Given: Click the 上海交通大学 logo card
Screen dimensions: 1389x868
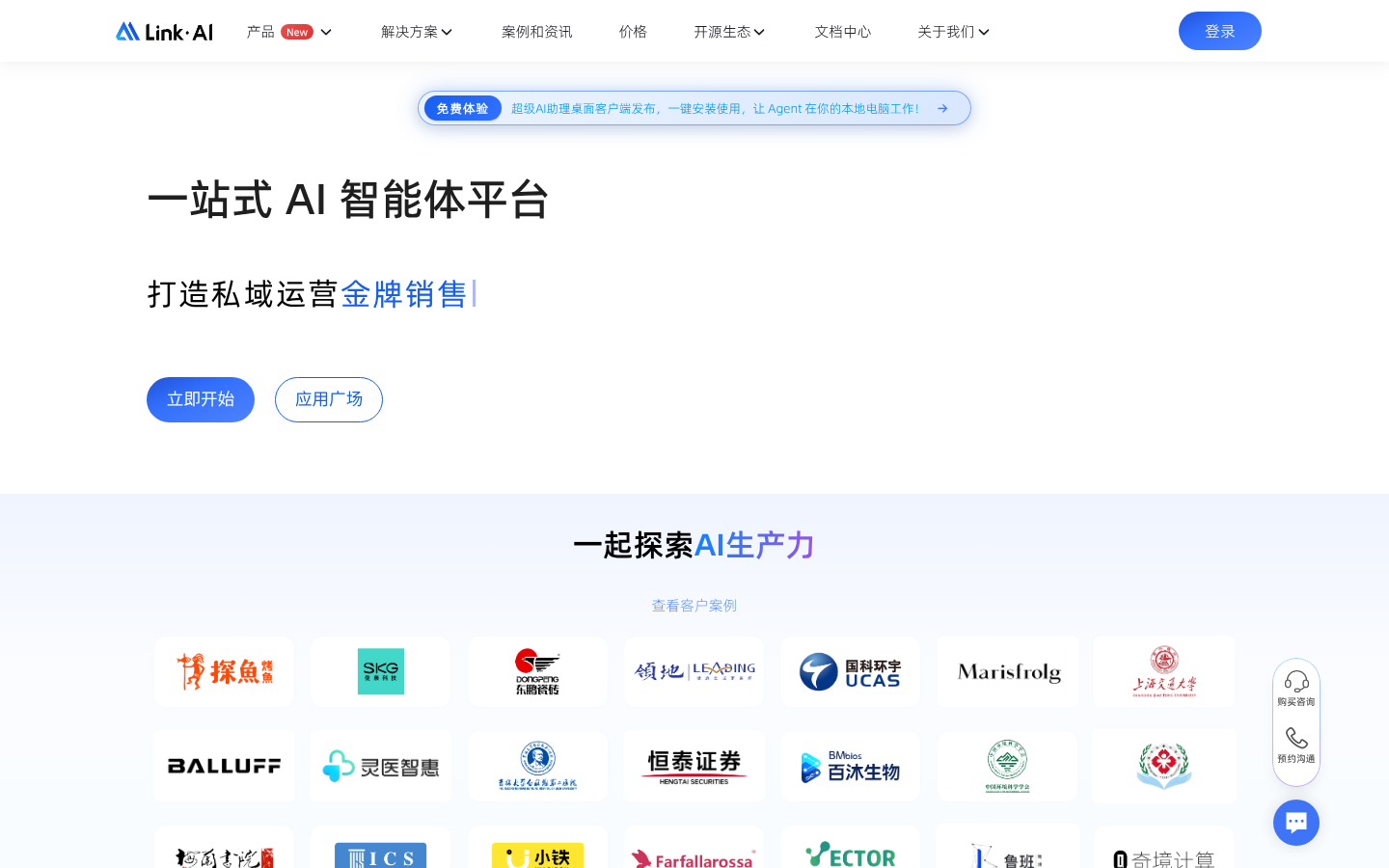Looking at the screenshot, I should [1164, 671].
